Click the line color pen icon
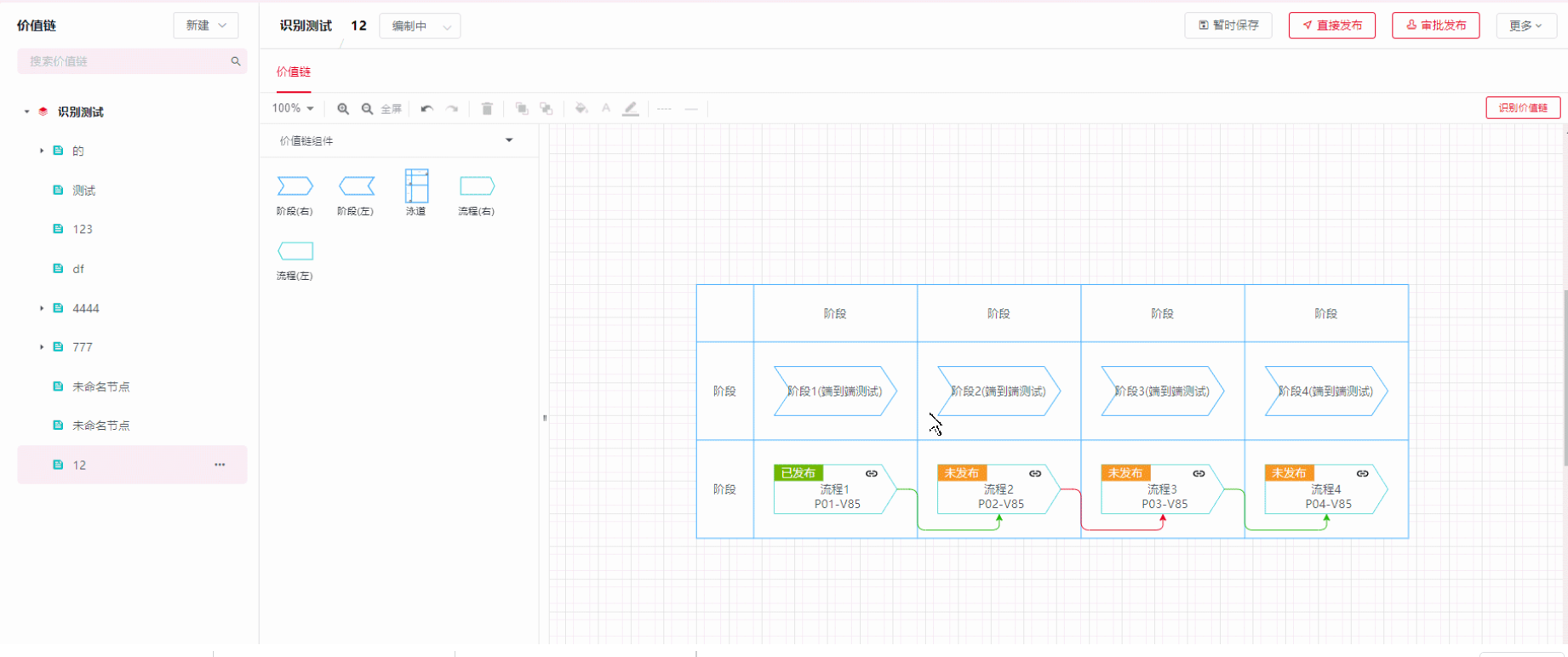Viewport: 1568px width, 657px height. coord(631,109)
